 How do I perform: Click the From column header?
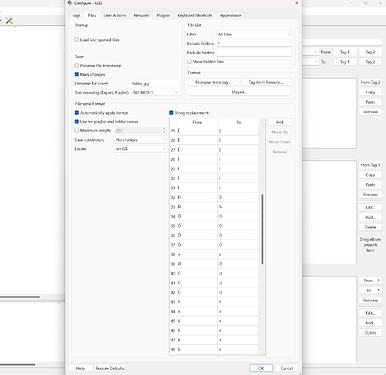[x=197, y=122]
